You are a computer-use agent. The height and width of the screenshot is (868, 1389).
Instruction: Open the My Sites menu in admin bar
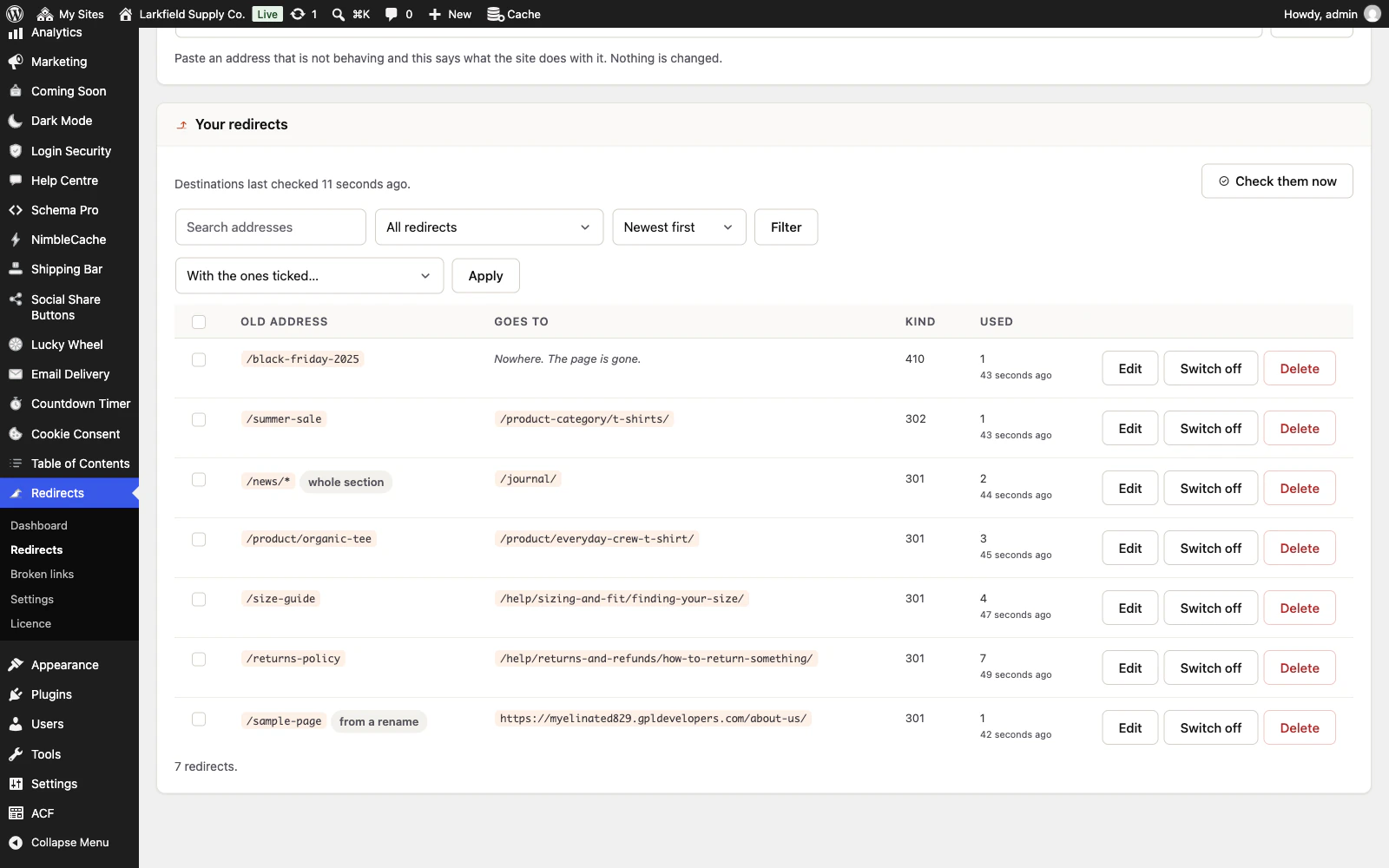tap(70, 14)
